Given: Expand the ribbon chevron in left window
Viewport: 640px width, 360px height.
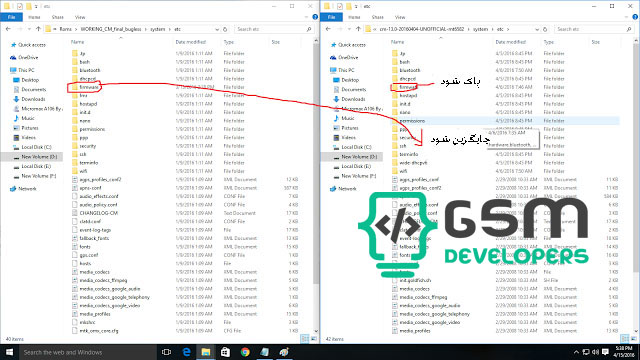Looking at the screenshot, I should pyautogui.click(x=307, y=17).
